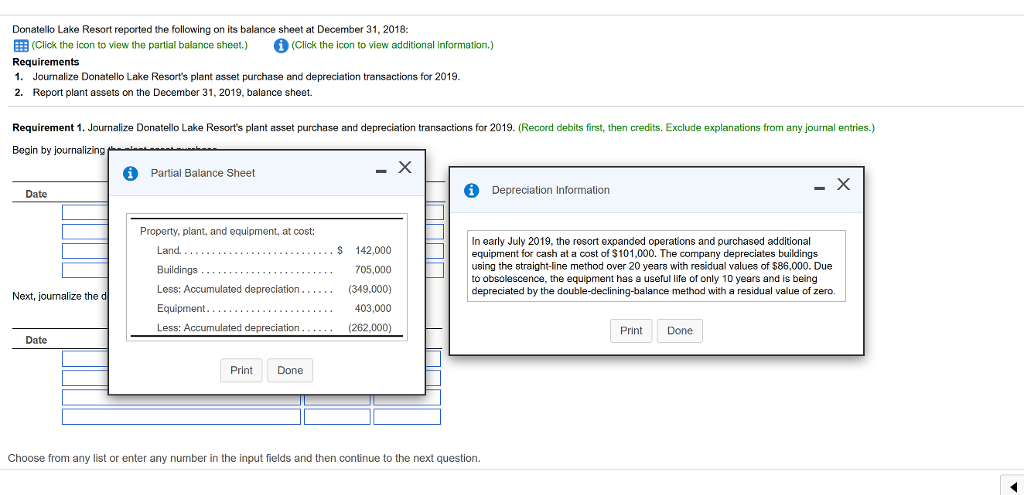The height and width of the screenshot is (495, 1024).
Task: Click the 'Requirements' heading
Action: (46, 62)
